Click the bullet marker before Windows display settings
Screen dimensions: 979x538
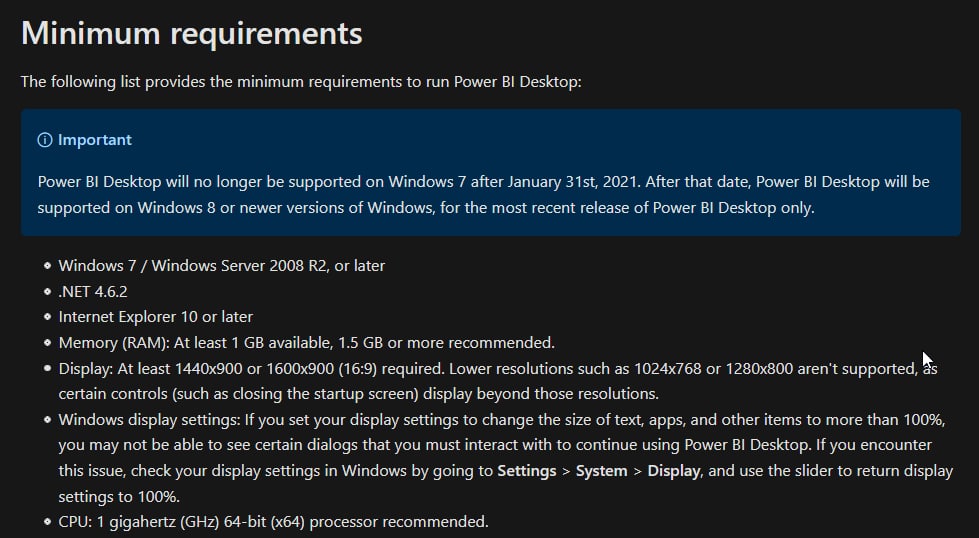click(47, 419)
